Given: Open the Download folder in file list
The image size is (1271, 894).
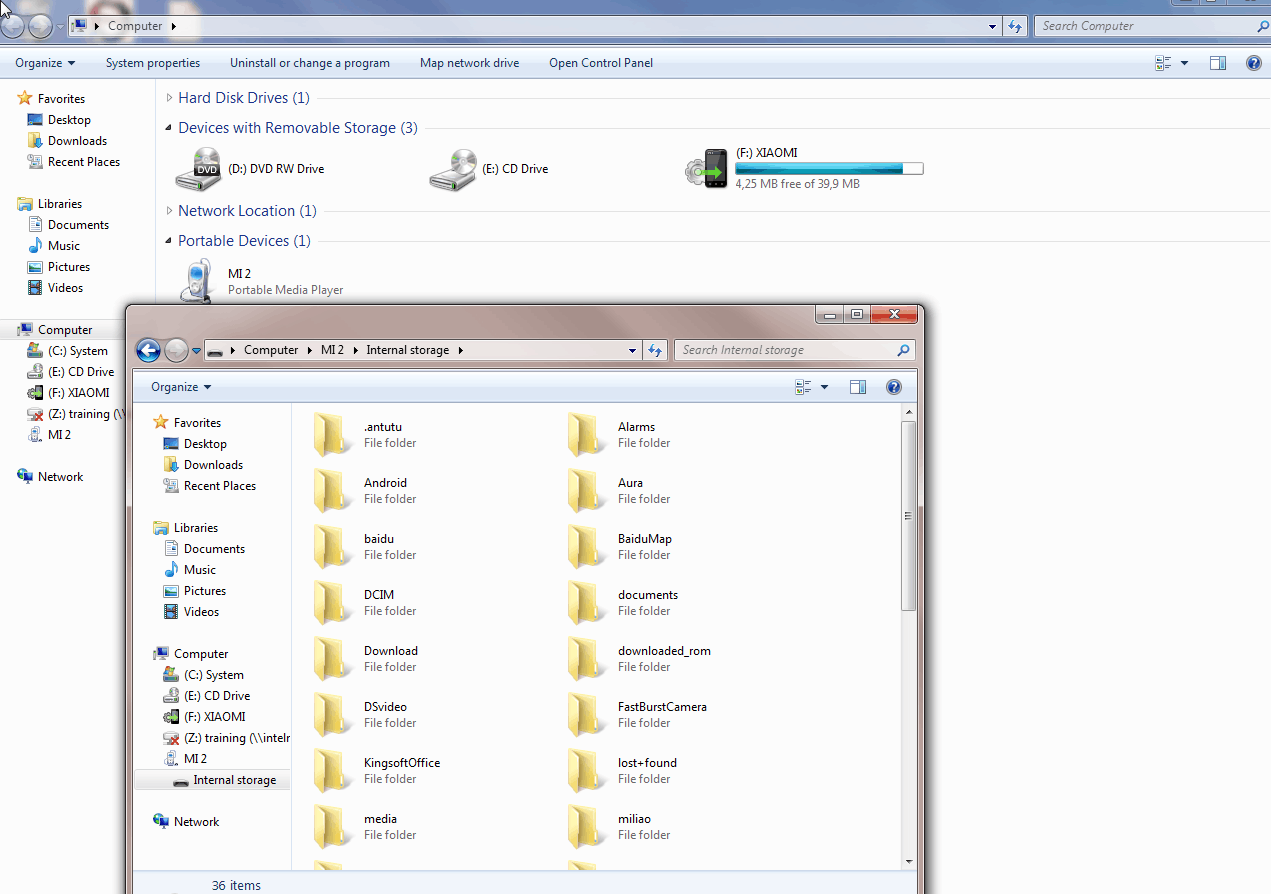Looking at the screenshot, I should pos(333,659).
